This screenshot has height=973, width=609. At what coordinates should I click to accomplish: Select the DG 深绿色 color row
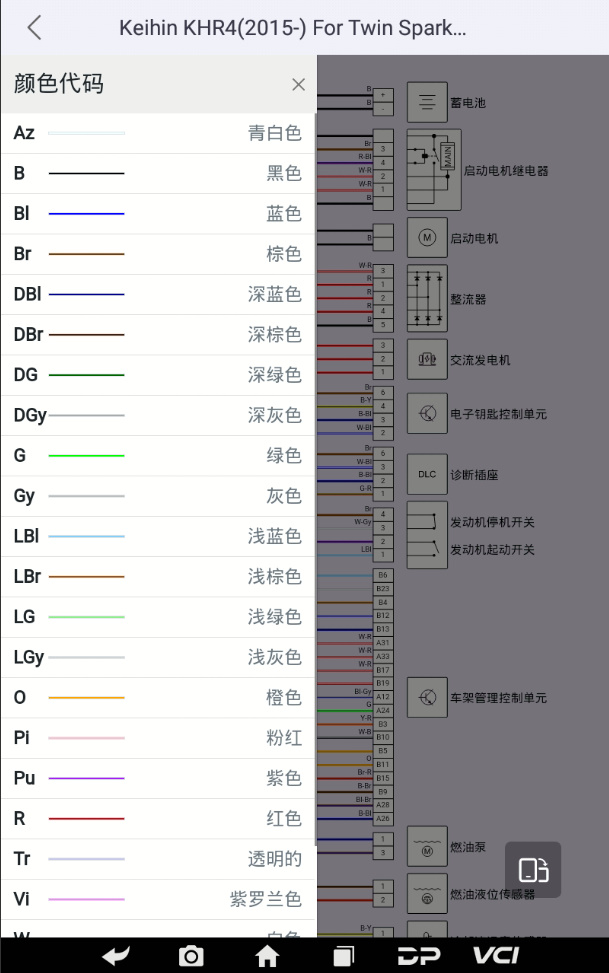click(x=158, y=375)
